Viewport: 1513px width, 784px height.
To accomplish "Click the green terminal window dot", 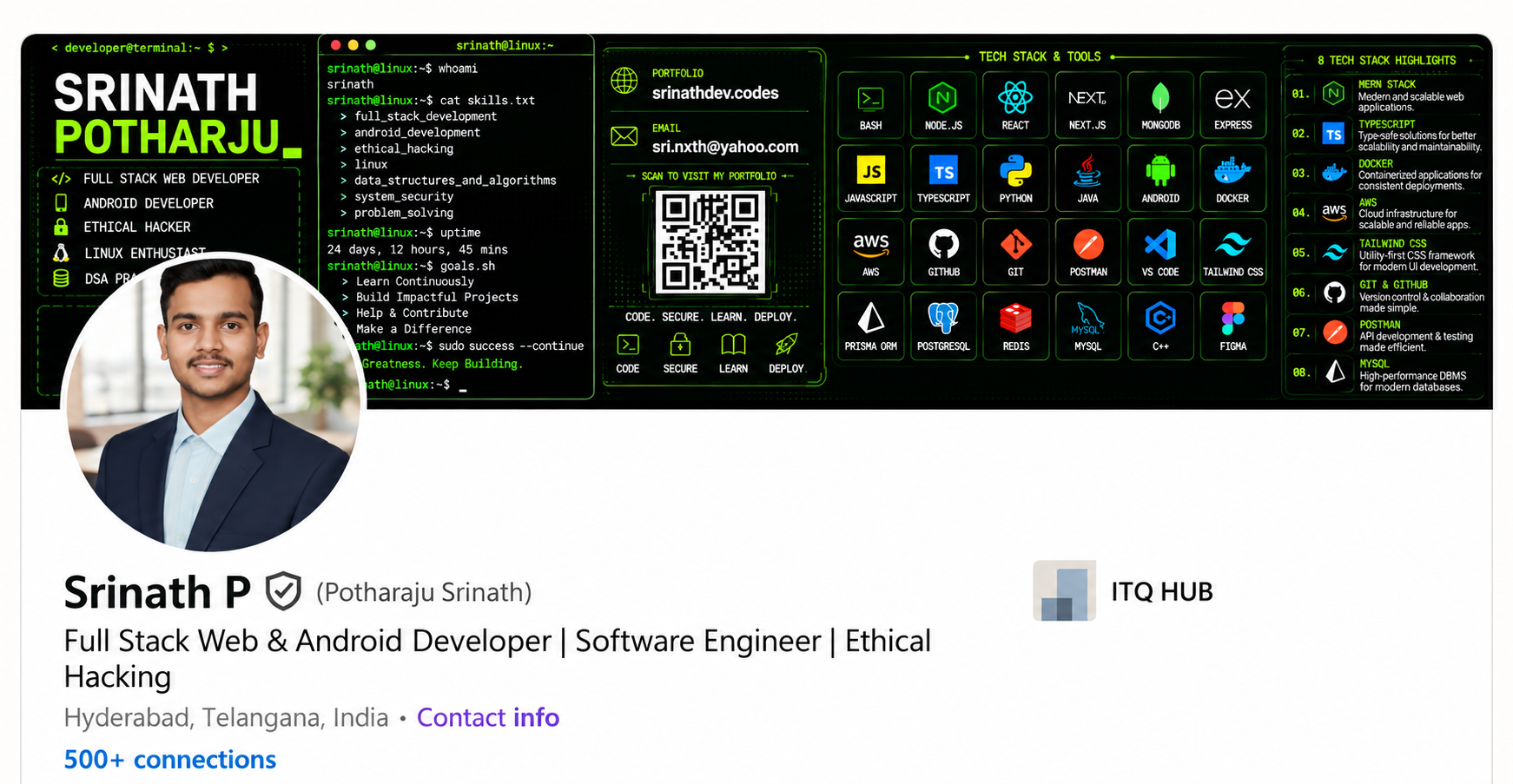I will pyautogui.click(x=371, y=45).
